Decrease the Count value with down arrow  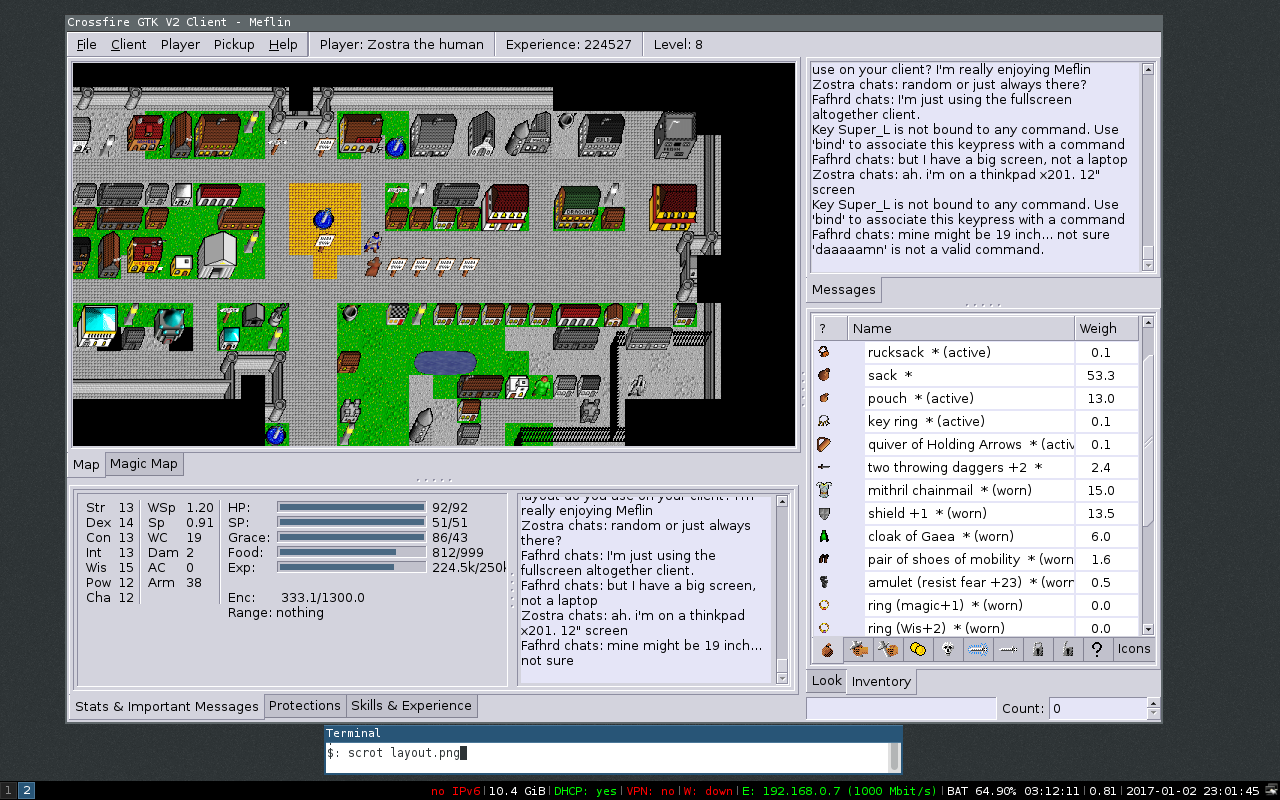[x=1155, y=714]
